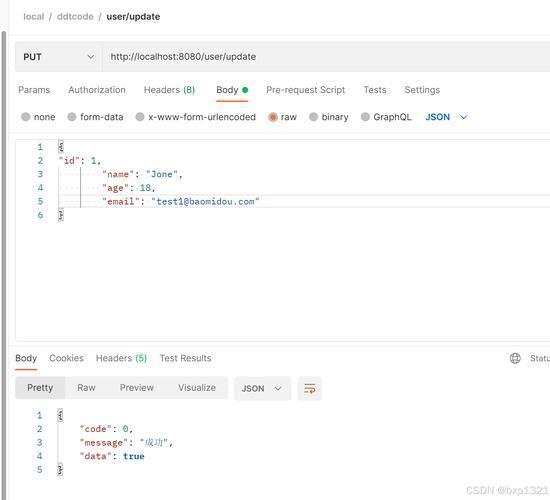The image size is (550, 500).
Task: Select the GraphQL body radio option
Action: point(365,117)
